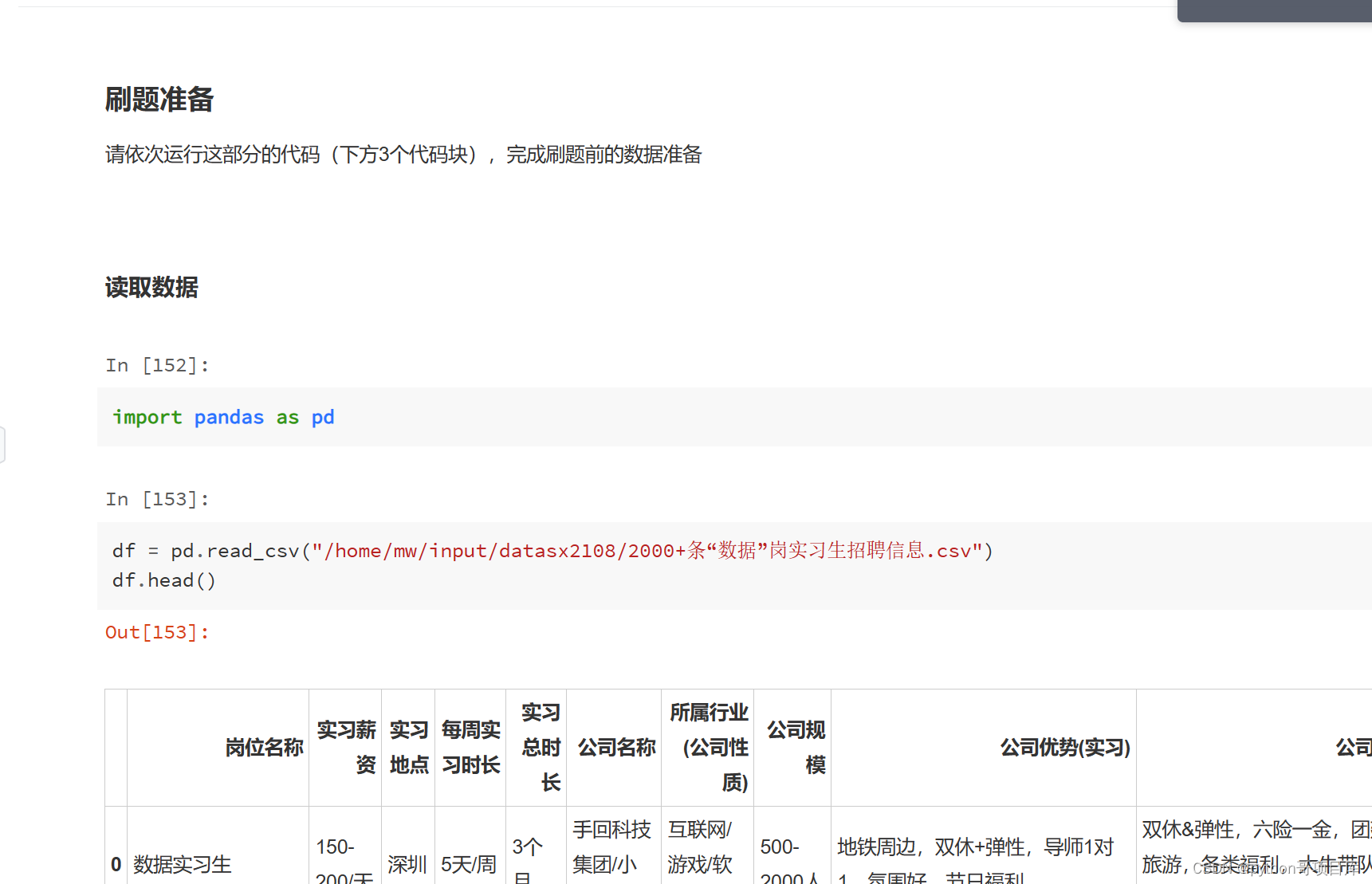Select the 数据实习生 cell in row 0
The image size is (1372, 884).
[x=182, y=863]
